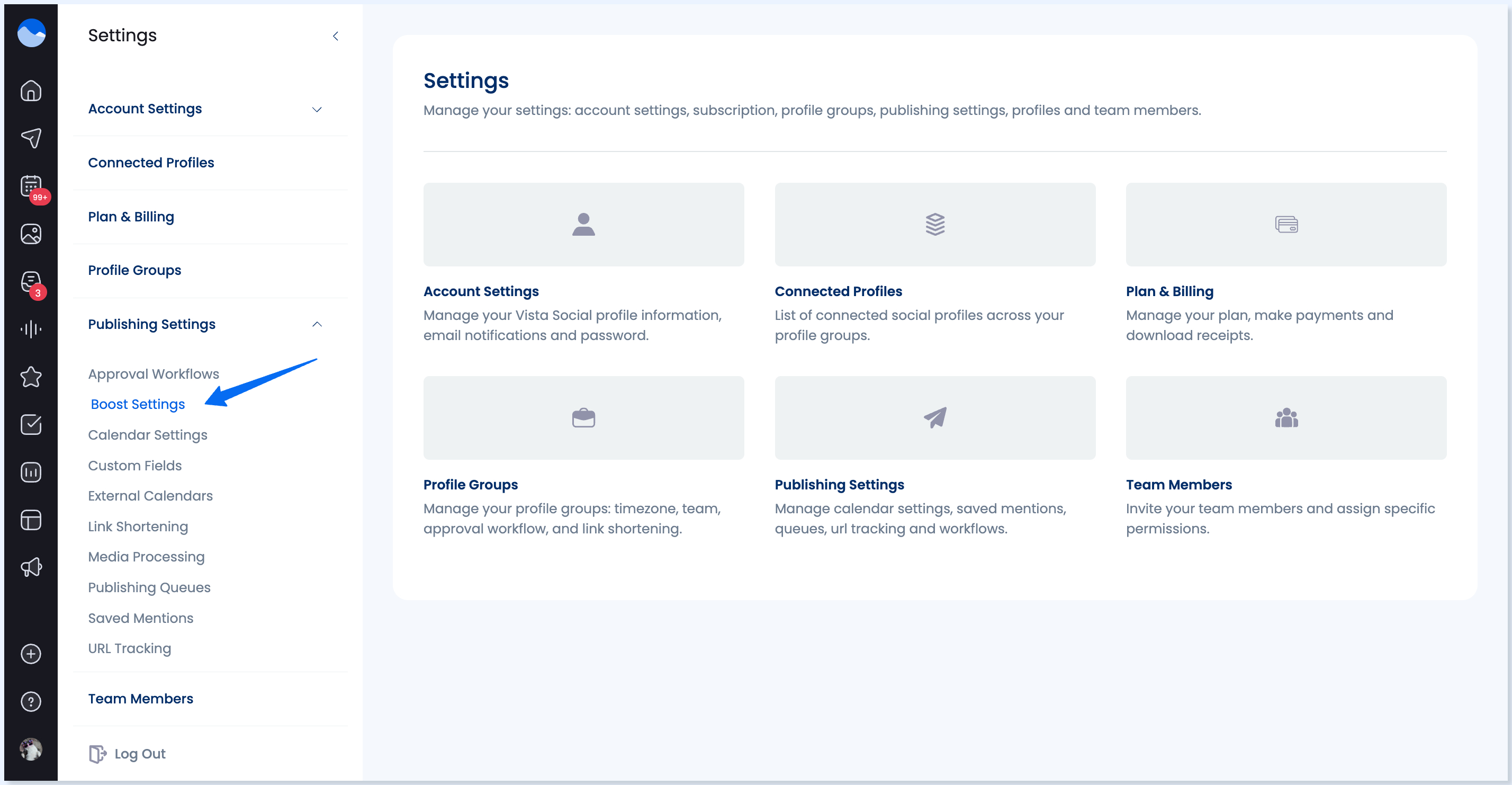
Task: Open the Tasks checkmark icon
Action: tap(31, 424)
